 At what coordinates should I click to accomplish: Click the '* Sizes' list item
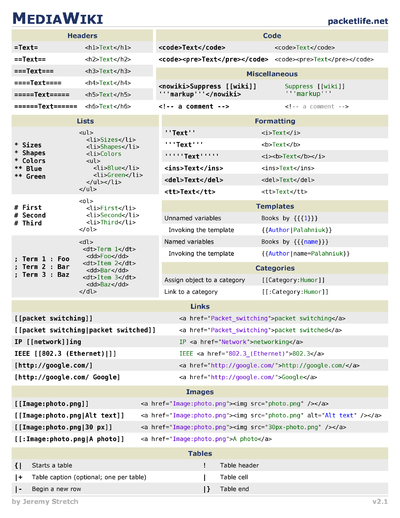[28, 145]
